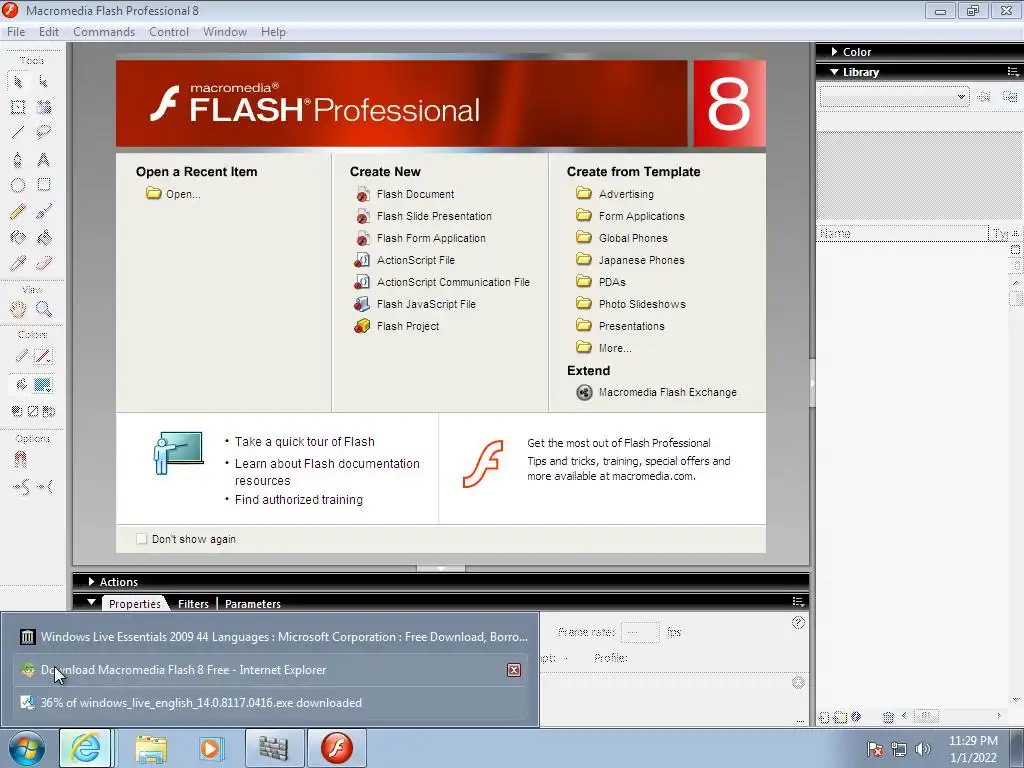Switch to the Filters tab
The width and height of the screenshot is (1024, 768).
point(193,604)
